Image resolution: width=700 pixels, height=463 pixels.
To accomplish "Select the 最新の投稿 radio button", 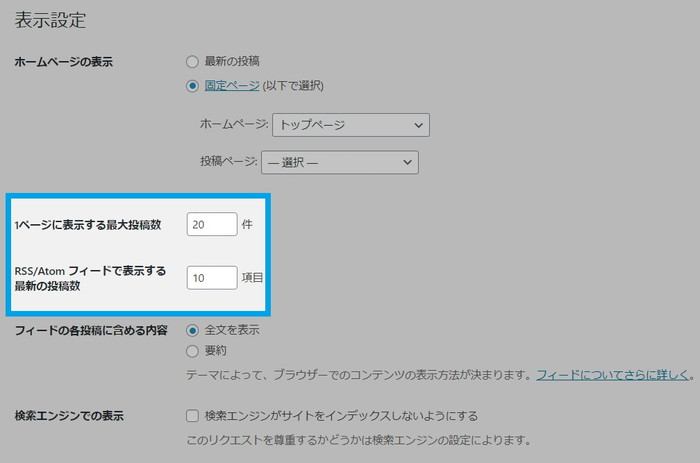I will [x=192, y=62].
